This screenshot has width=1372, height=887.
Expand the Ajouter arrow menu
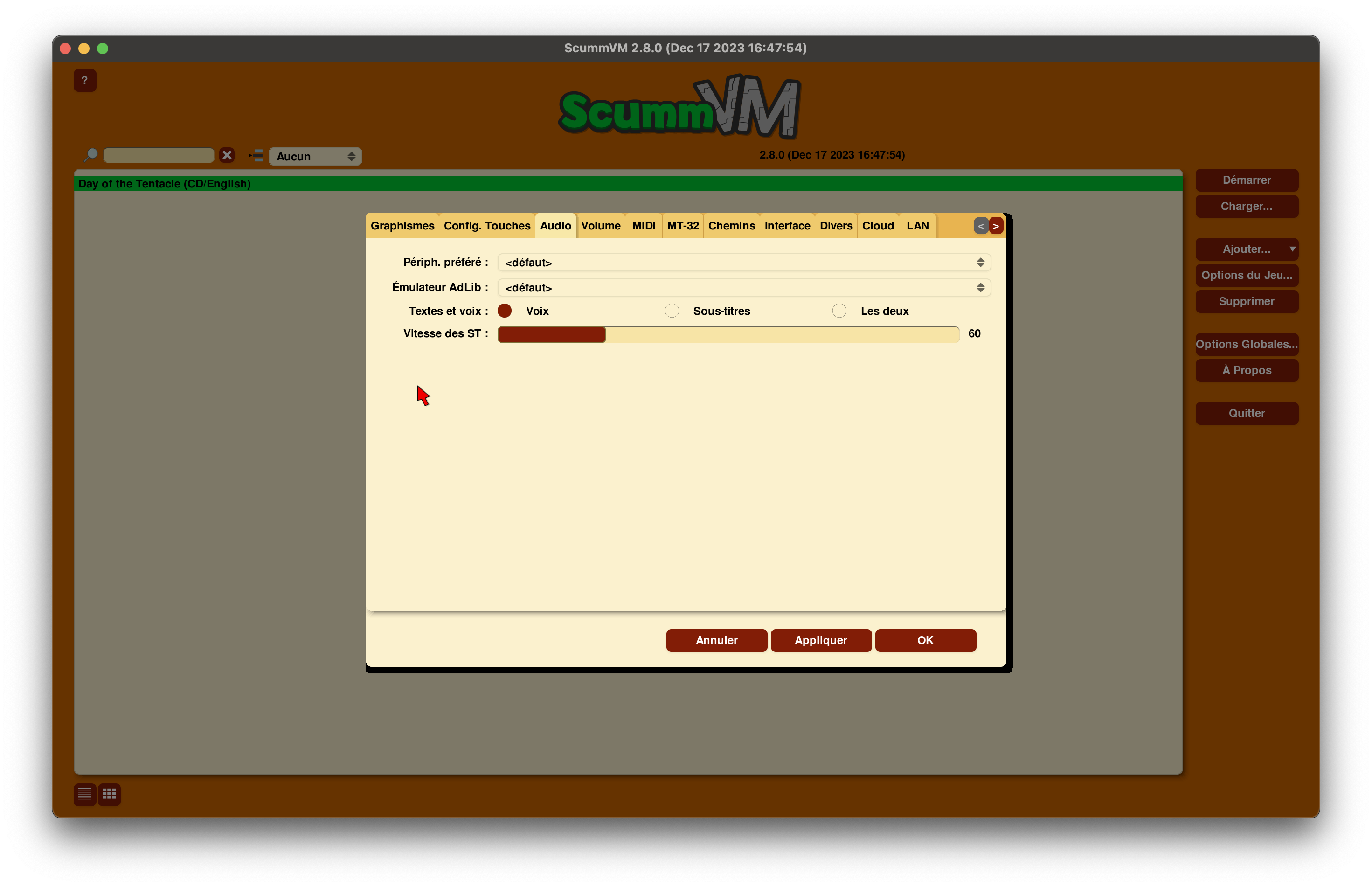(x=1293, y=249)
